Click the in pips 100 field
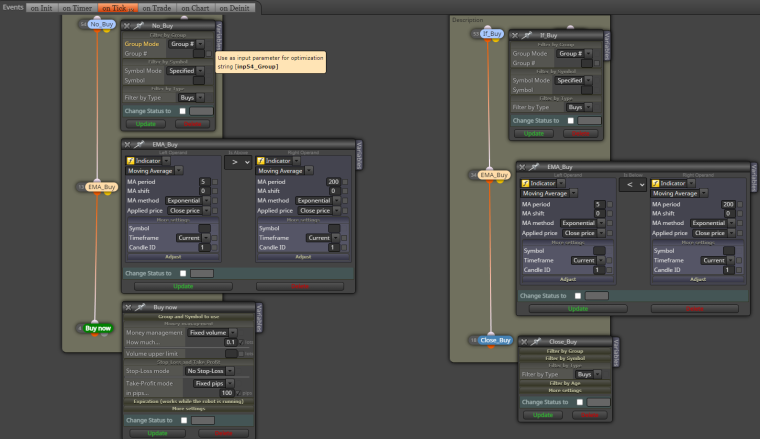Image resolution: width=760 pixels, height=439 pixels. pyautogui.click(x=226, y=393)
